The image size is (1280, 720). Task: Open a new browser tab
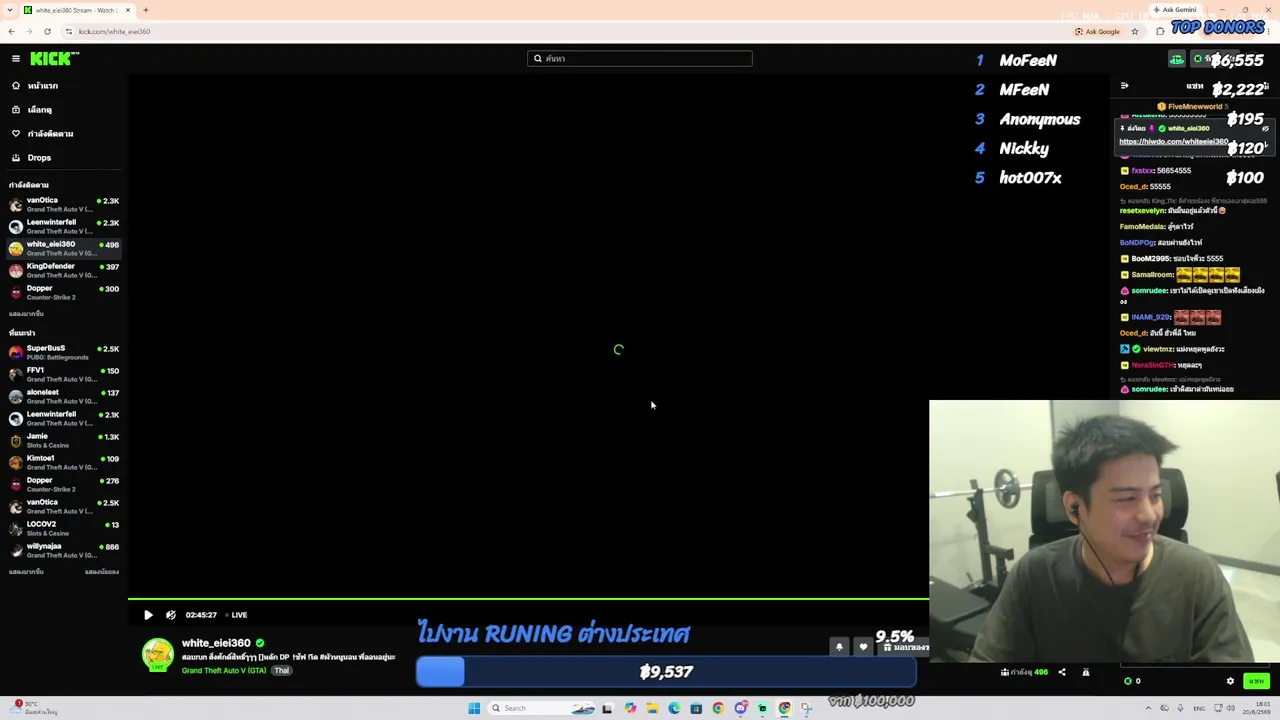click(x=145, y=10)
